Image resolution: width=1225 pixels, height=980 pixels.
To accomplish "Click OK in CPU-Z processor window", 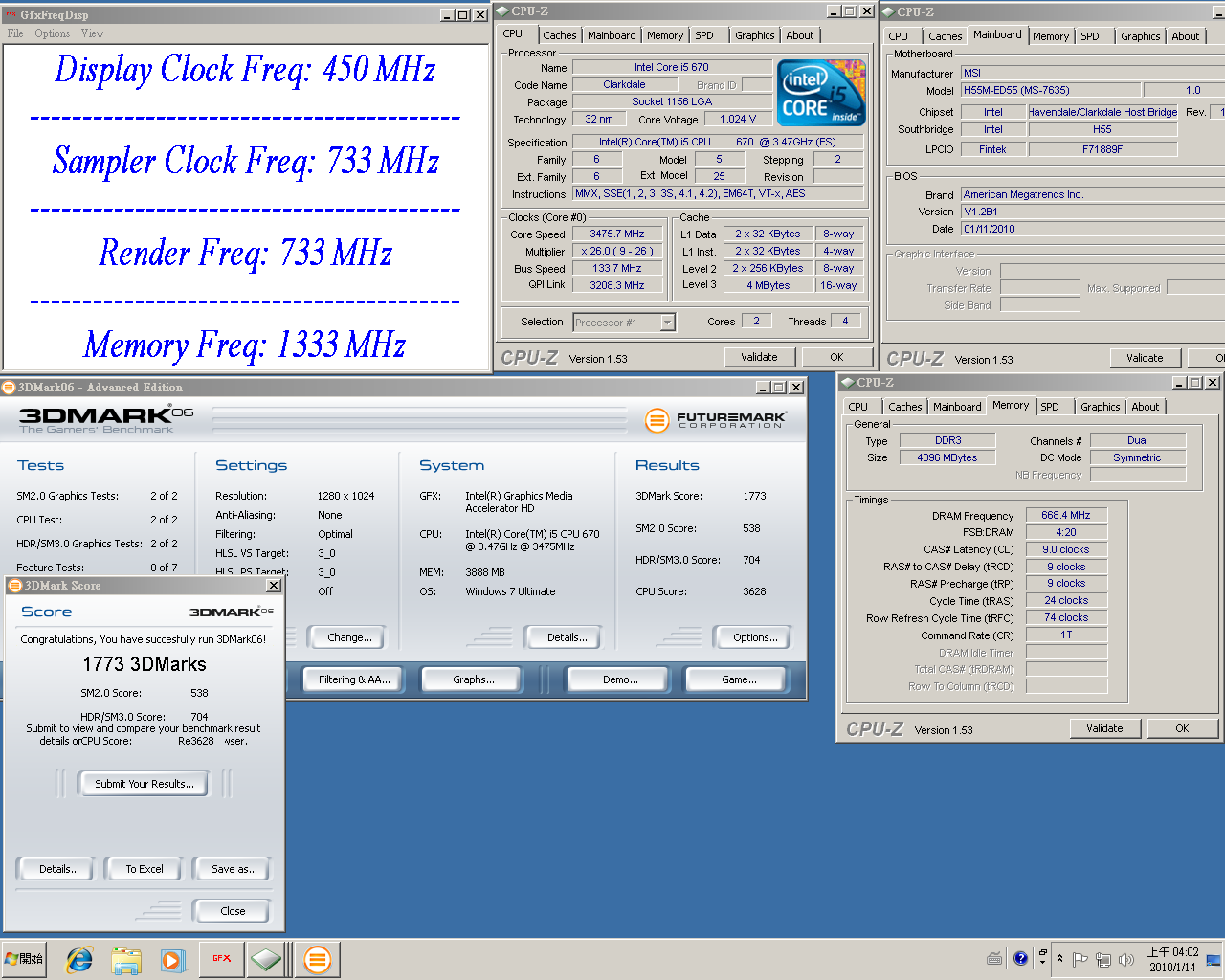I will pos(837,357).
